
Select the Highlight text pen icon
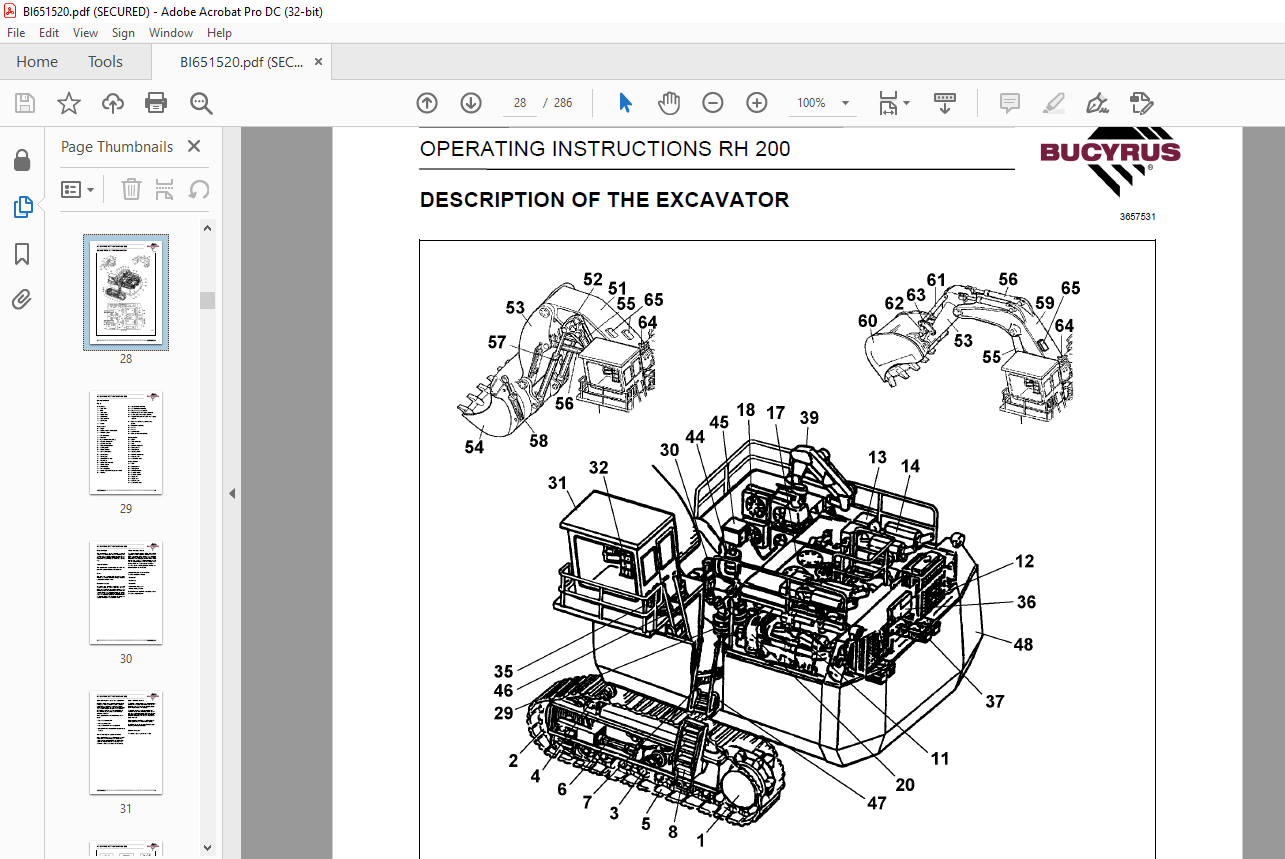coord(1053,103)
